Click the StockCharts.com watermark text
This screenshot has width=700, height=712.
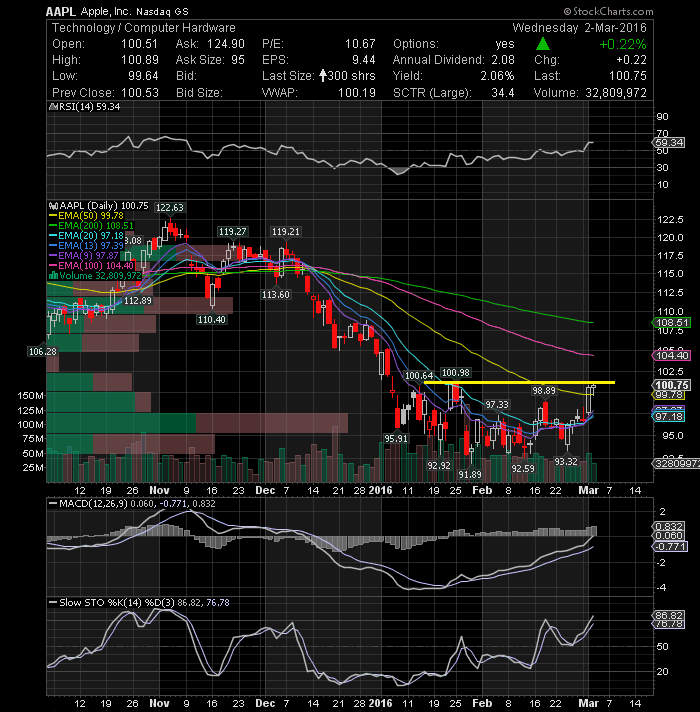[608, 11]
